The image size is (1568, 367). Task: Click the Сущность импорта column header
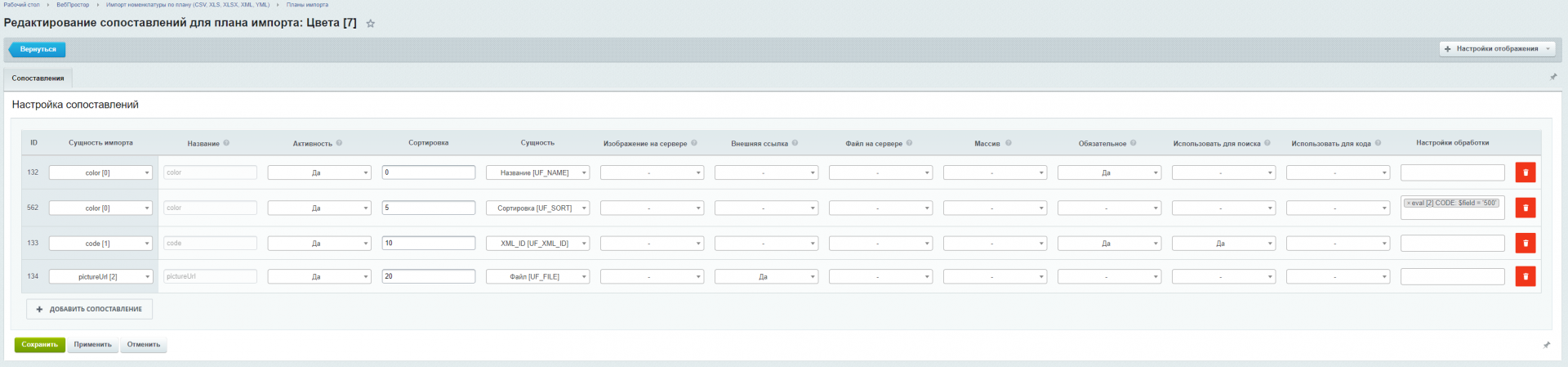pos(100,143)
